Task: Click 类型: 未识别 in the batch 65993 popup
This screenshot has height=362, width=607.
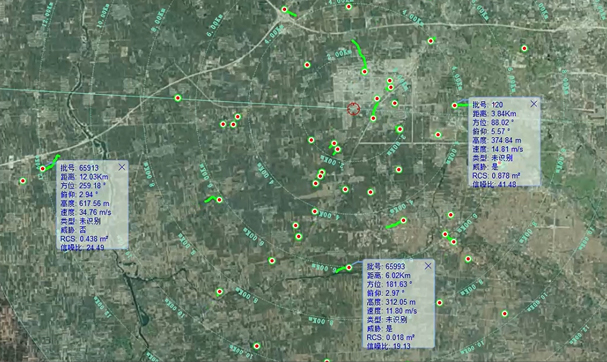Action: point(387,320)
